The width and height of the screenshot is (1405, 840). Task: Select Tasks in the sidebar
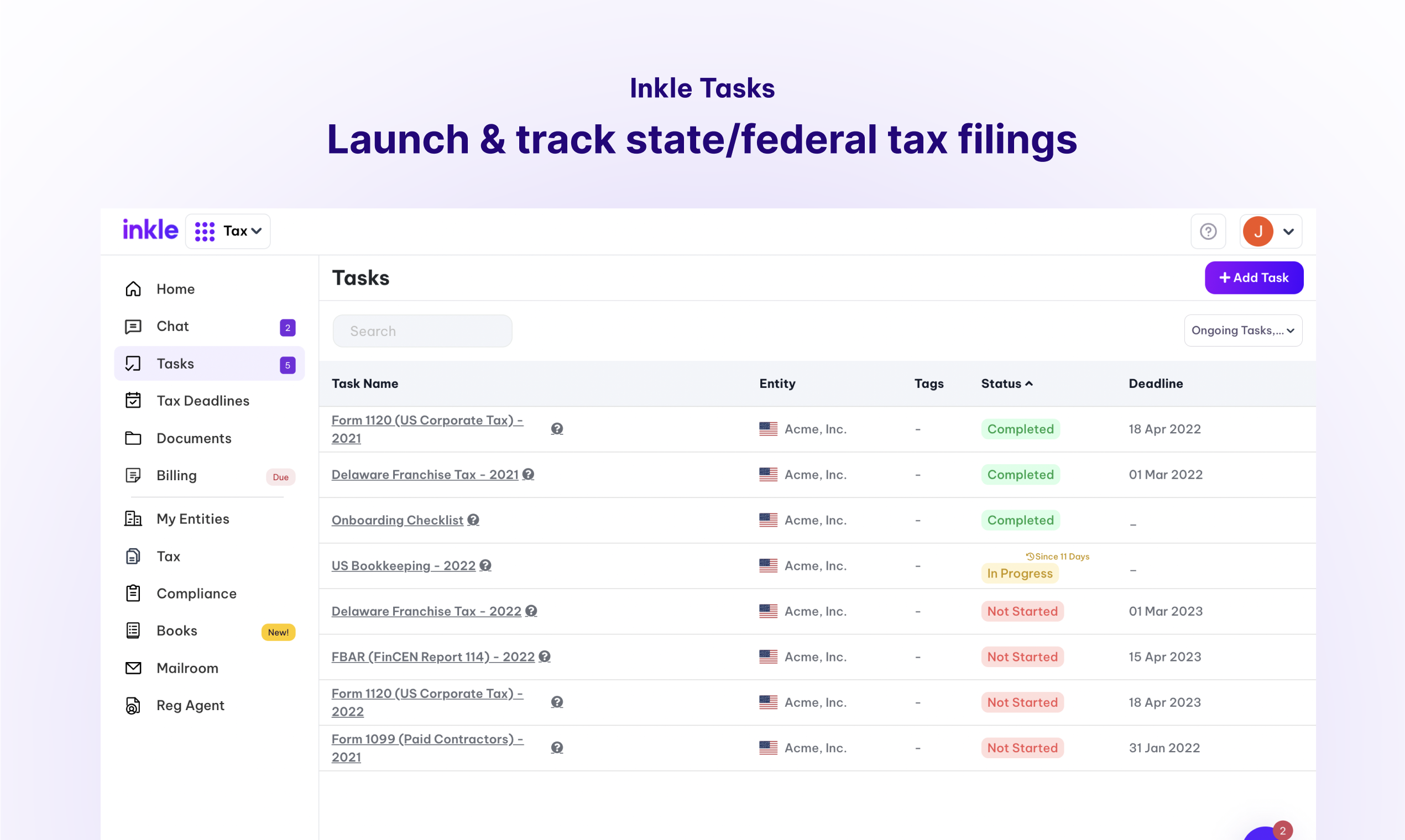(209, 364)
